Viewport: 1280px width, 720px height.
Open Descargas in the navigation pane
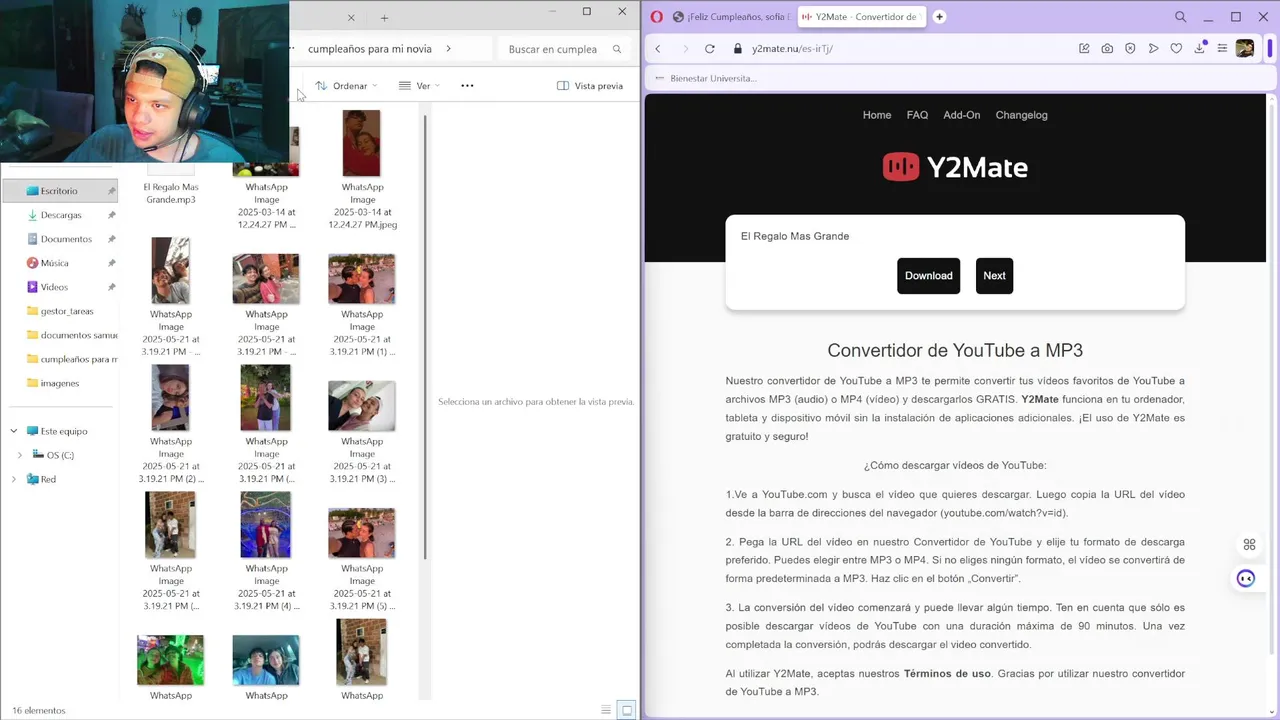[60, 215]
